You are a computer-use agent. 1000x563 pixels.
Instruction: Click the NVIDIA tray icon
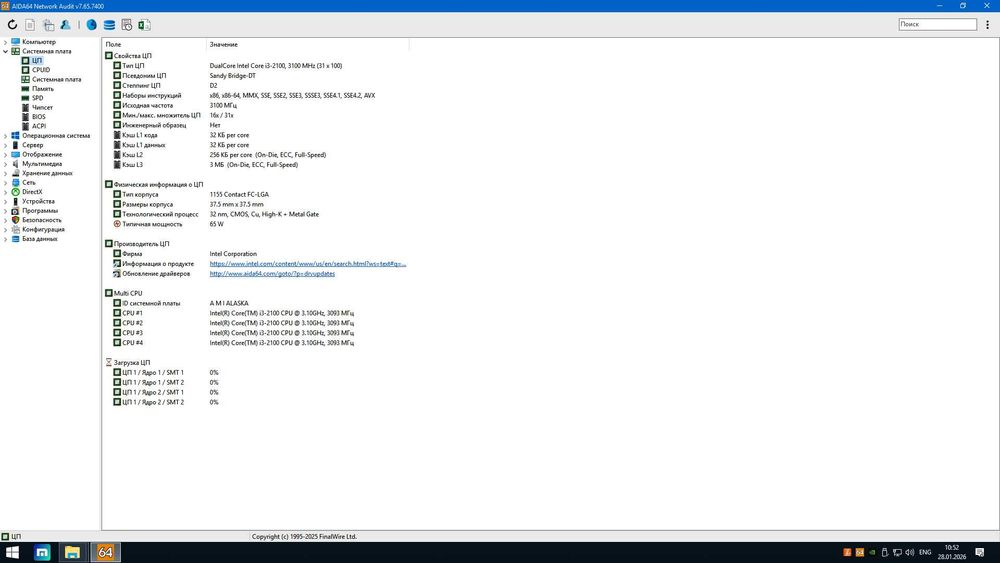coord(872,552)
